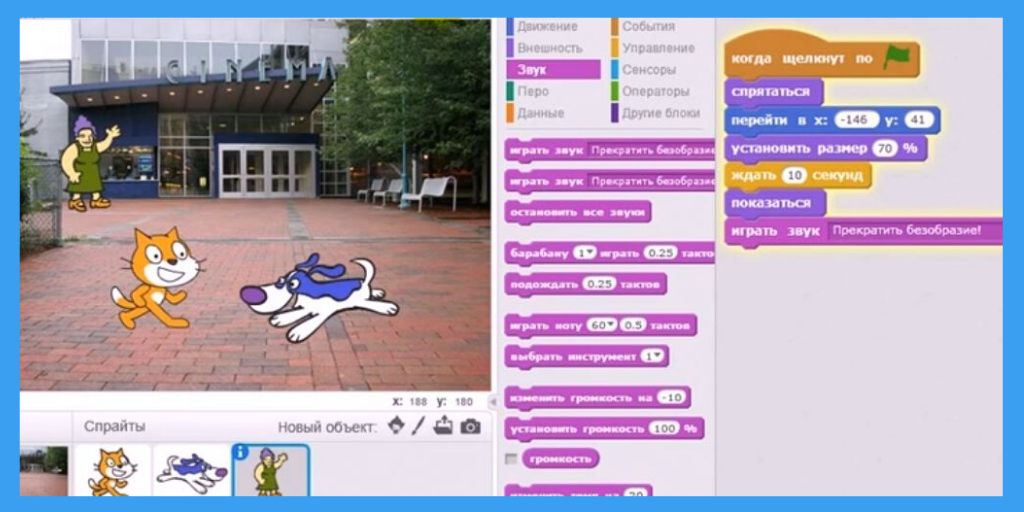Edit 10 seconds field in ждать block
1024x512 pixels.
coord(793,176)
